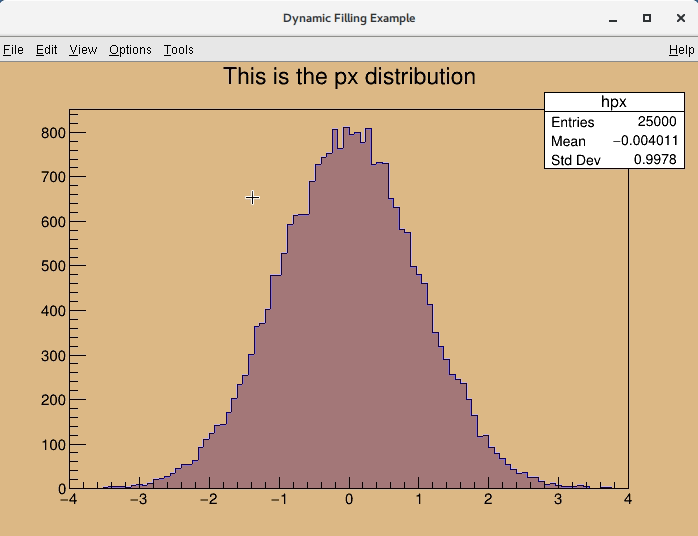This screenshot has height=536, width=698.
Task: Click the y-axis label 800
Action: tap(53, 133)
